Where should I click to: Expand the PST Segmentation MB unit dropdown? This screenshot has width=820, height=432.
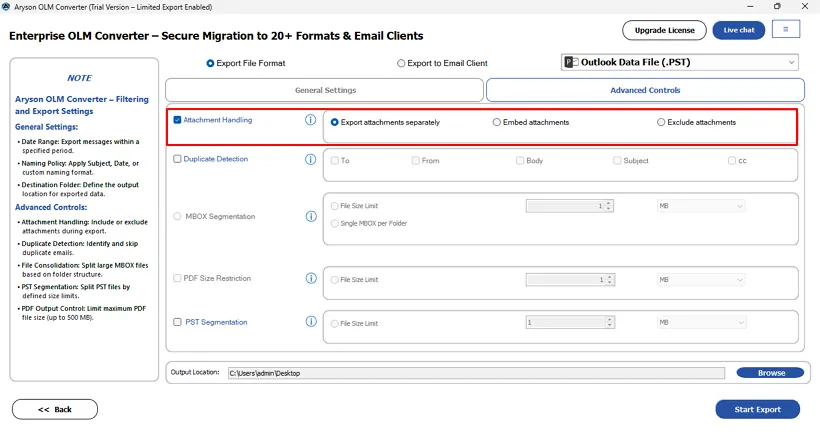click(x=700, y=323)
